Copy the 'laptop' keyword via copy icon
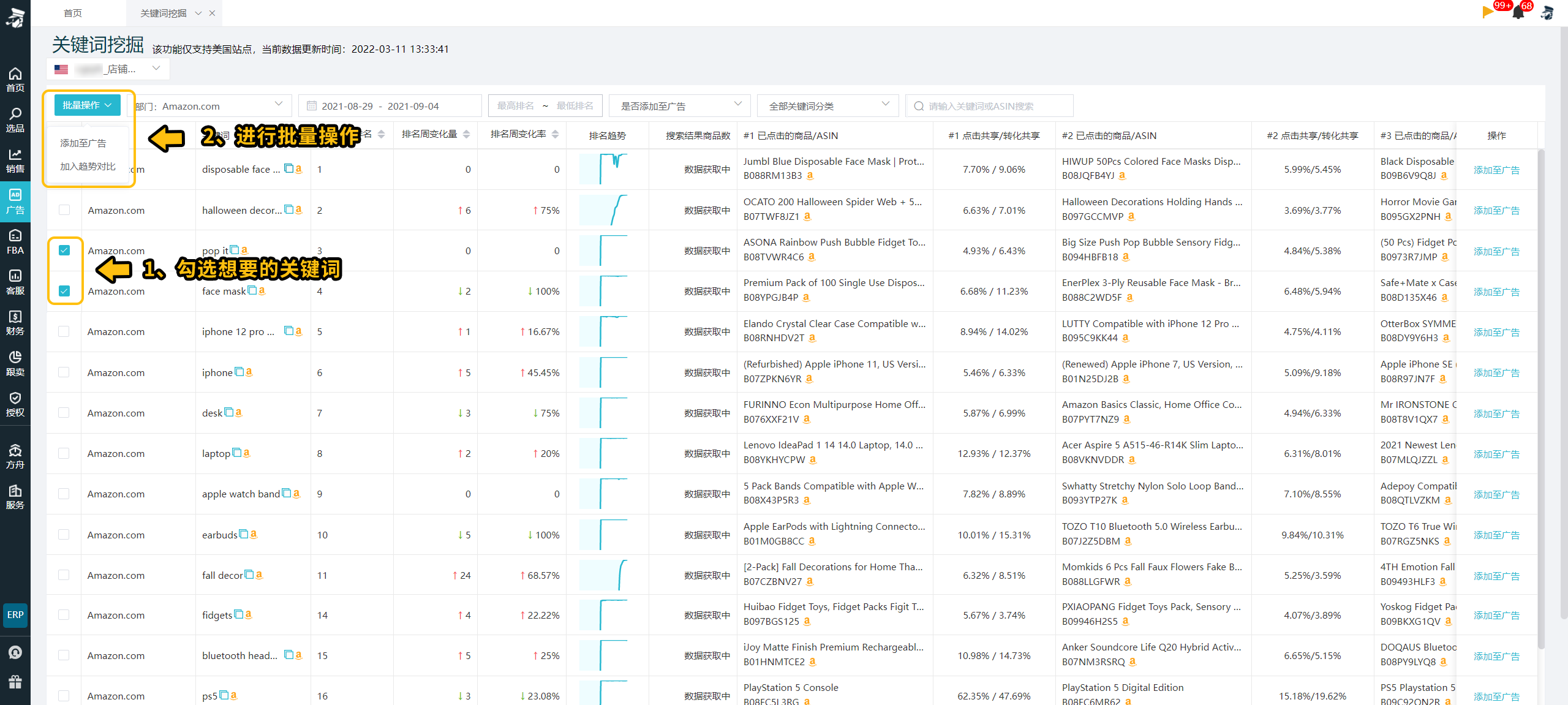The image size is (1568, 705). [x=237, y=453]
